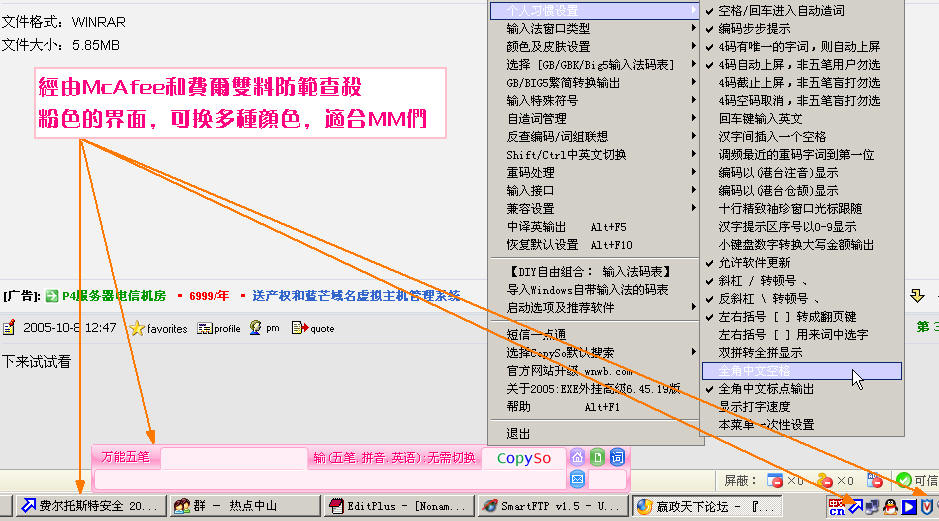Expand 选择 [GB/GBK/Big5输入法码表] submenu

click(x=595, y=65)
